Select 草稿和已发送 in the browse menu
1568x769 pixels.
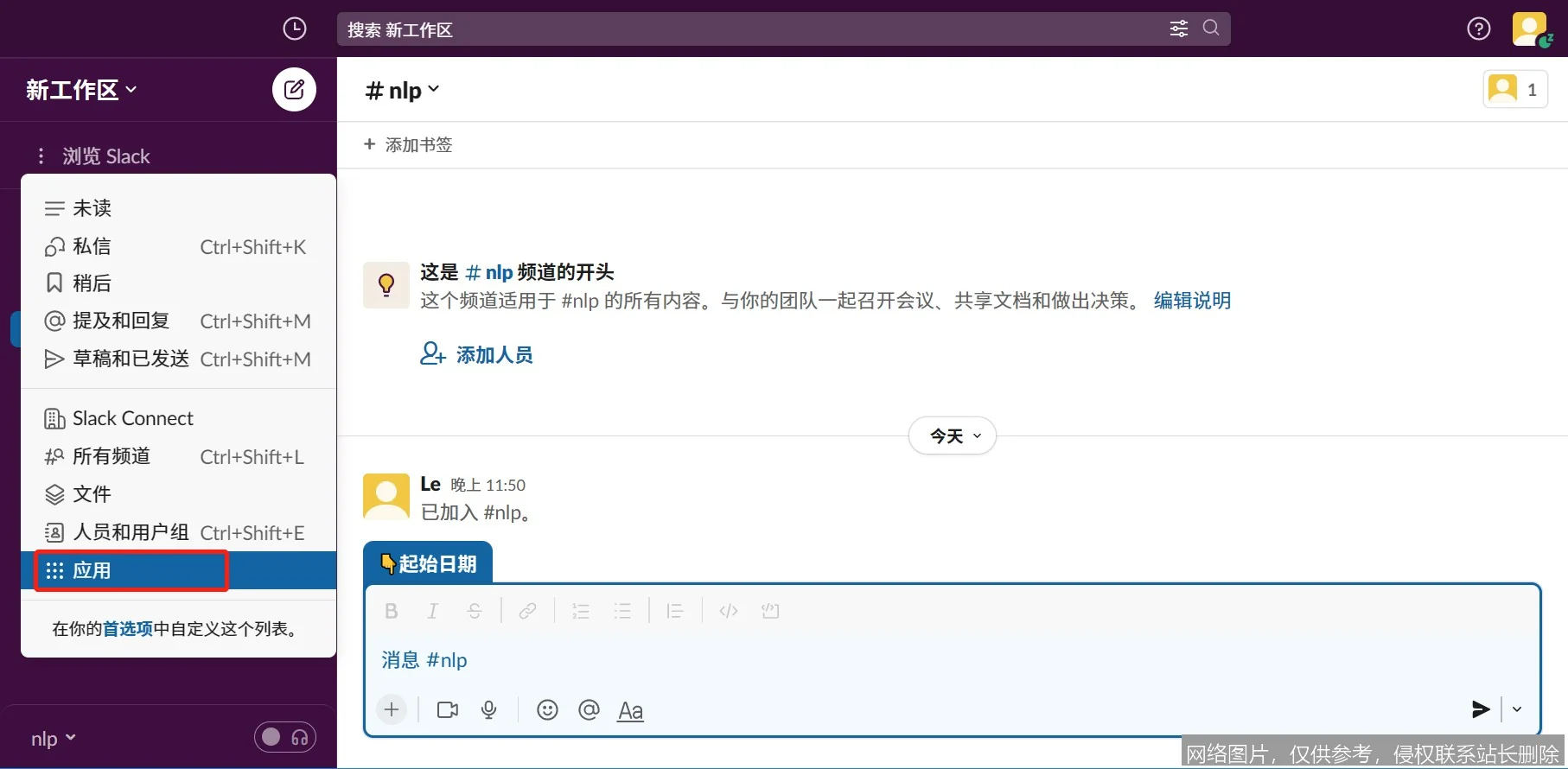178,359
